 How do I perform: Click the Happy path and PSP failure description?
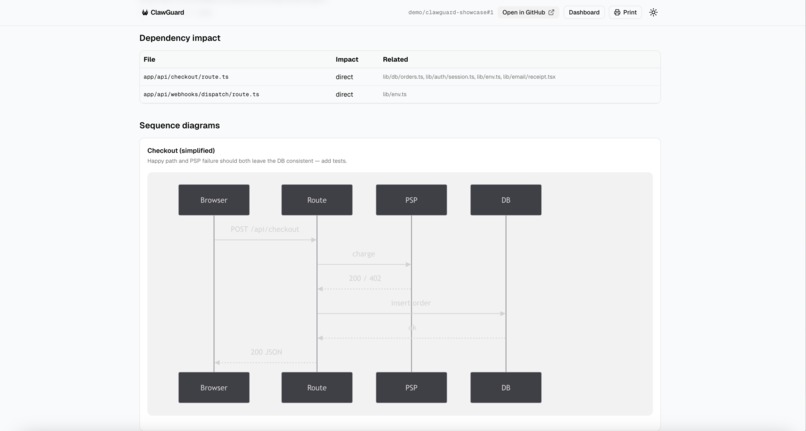click(x=247, y=161)
